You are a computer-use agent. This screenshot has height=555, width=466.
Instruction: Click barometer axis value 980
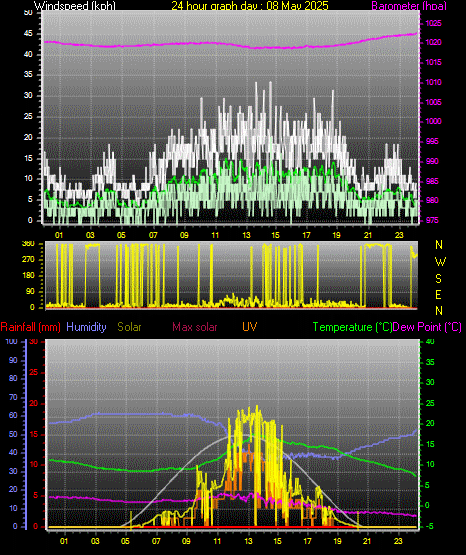432,200
